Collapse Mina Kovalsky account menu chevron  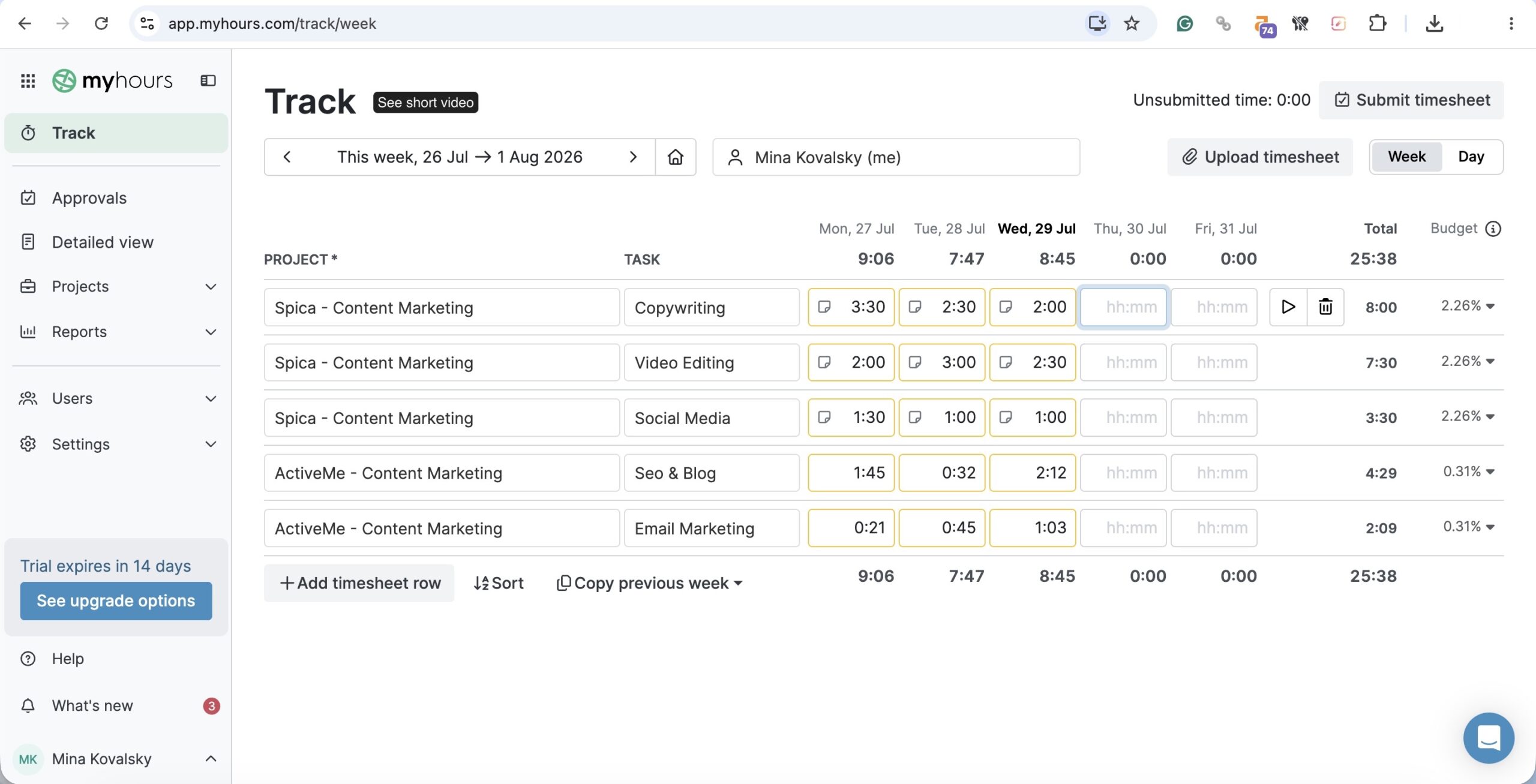(x=211, y=759)
